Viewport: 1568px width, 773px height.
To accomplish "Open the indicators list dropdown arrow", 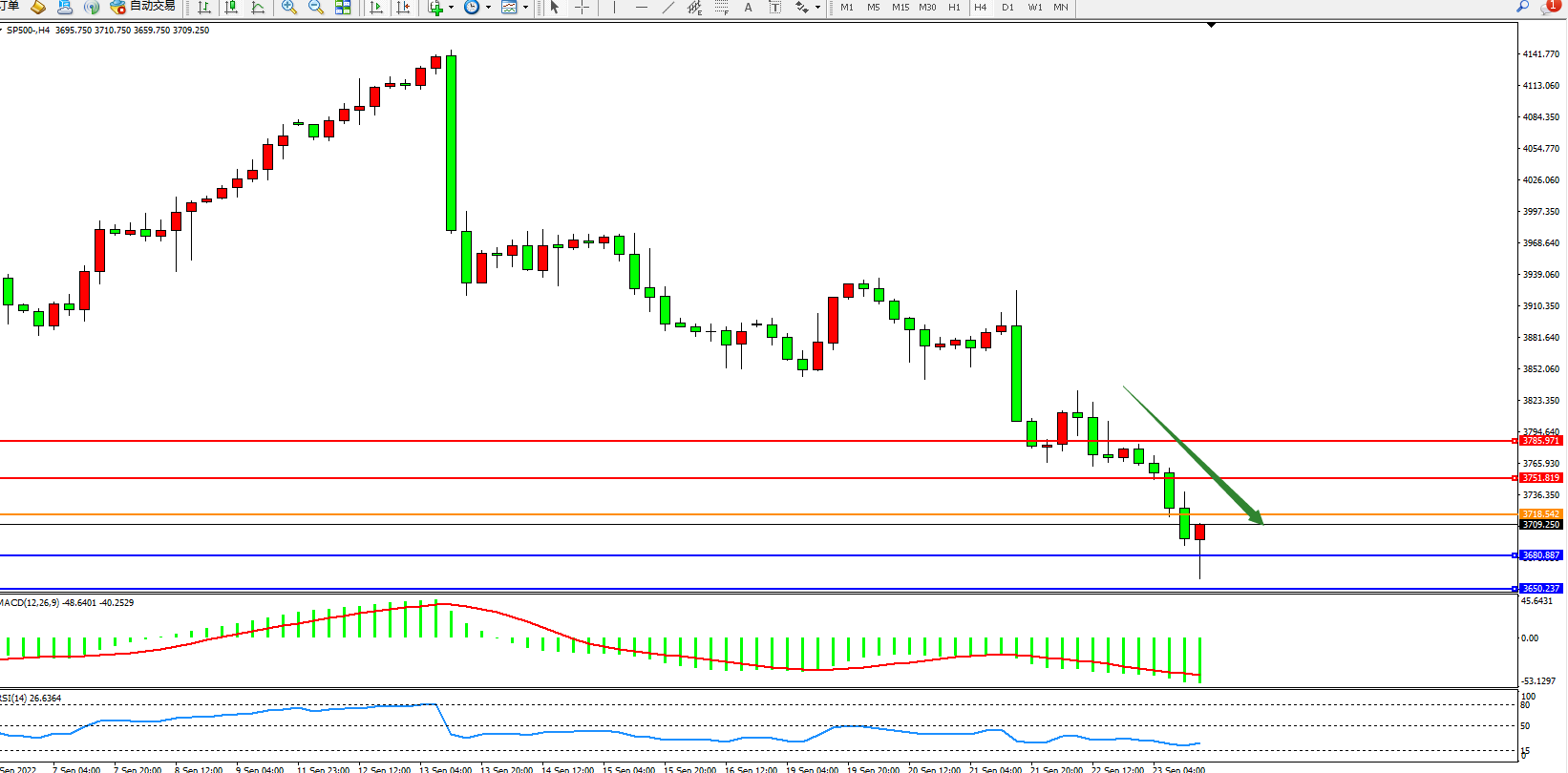I will click(452, 8).
